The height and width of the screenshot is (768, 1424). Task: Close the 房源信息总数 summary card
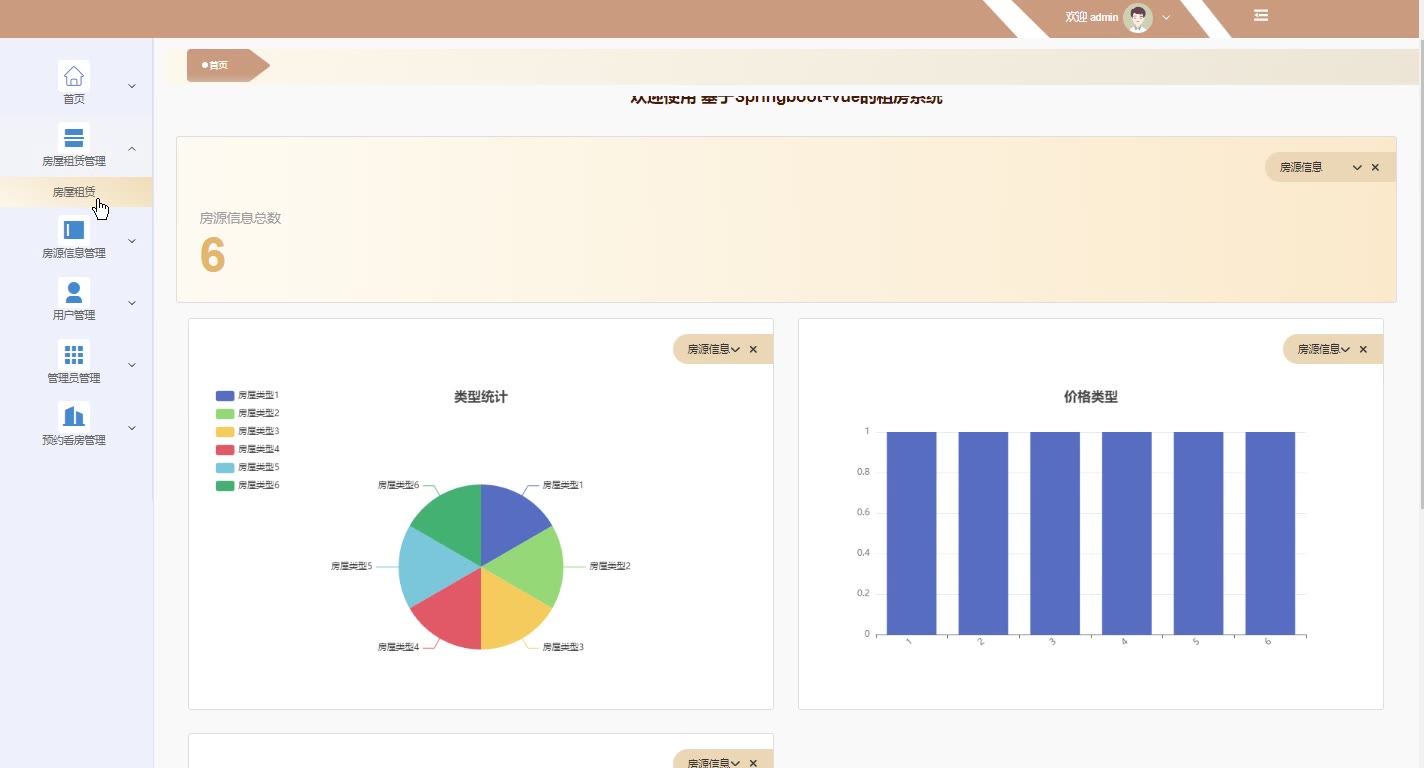tap(1375, 167)
